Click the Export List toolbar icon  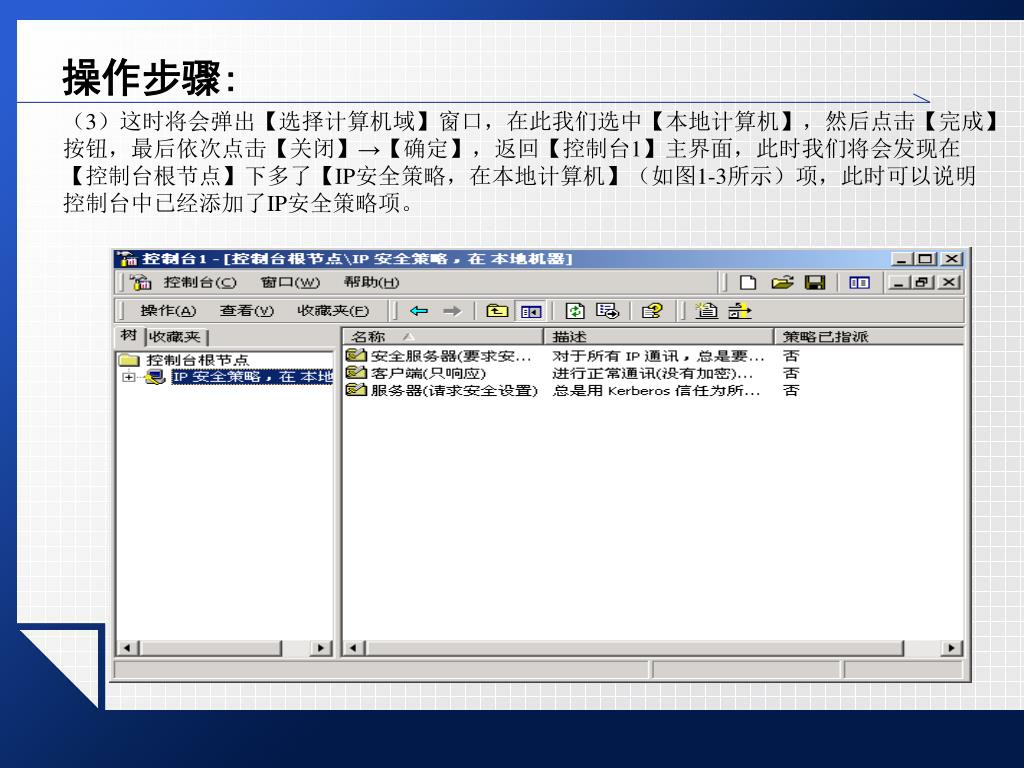[607, 311]
